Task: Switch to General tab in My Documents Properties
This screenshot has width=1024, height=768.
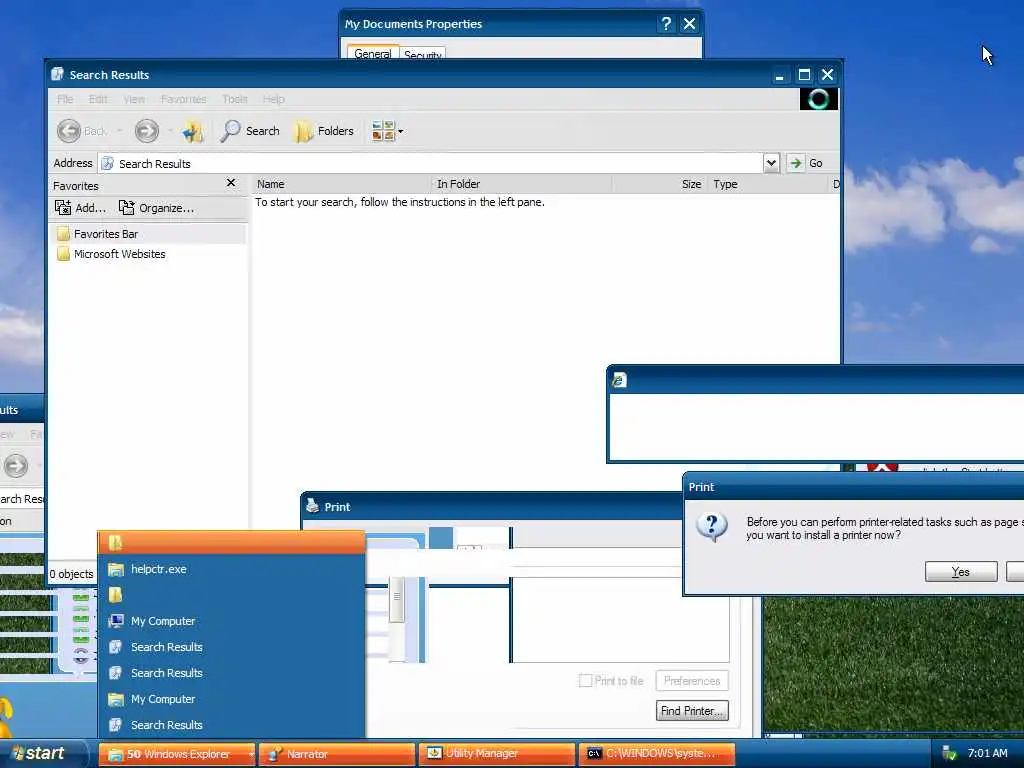Action: point(373,53)
